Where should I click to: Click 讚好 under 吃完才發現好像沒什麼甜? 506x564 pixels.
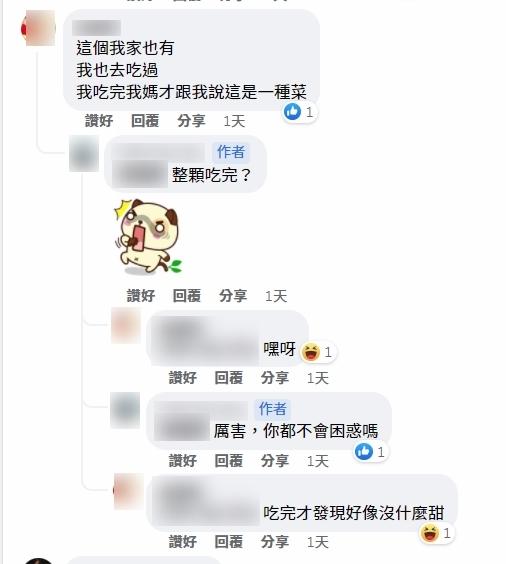point(183,542)
